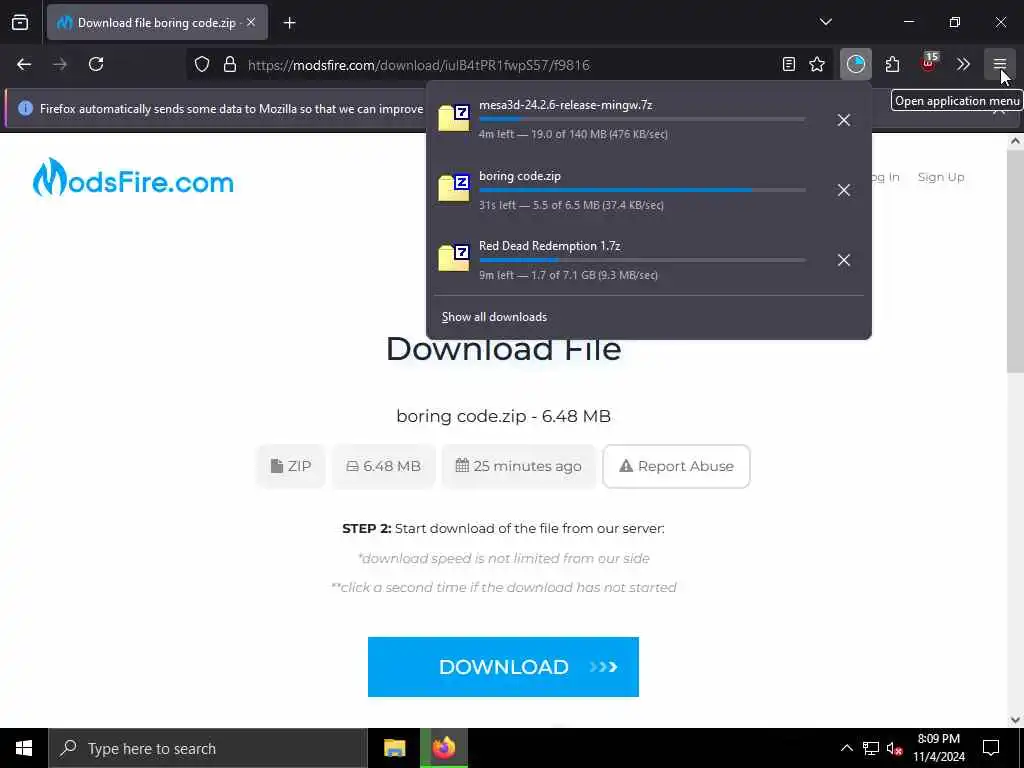Click the Type here to search box
This screenshot has width=1024, height=768.
click(208, 748)
